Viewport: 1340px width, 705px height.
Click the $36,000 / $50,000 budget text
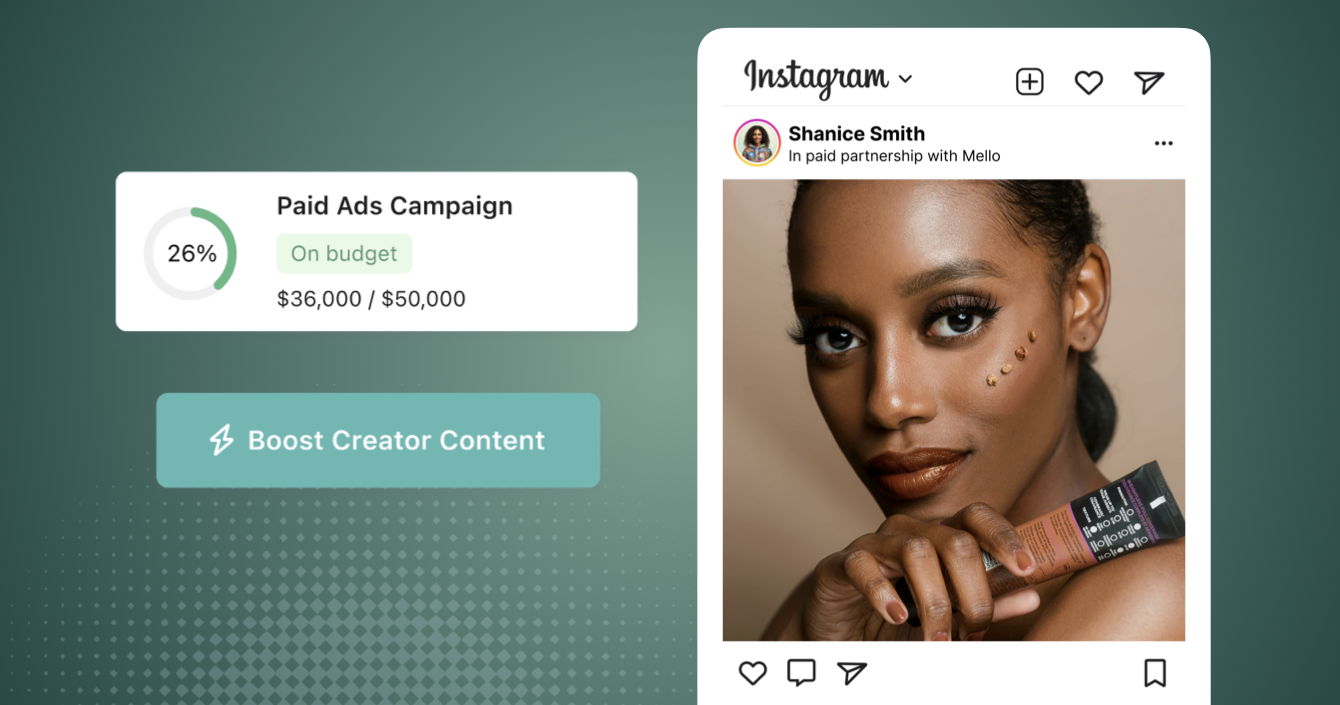[371, 299]
